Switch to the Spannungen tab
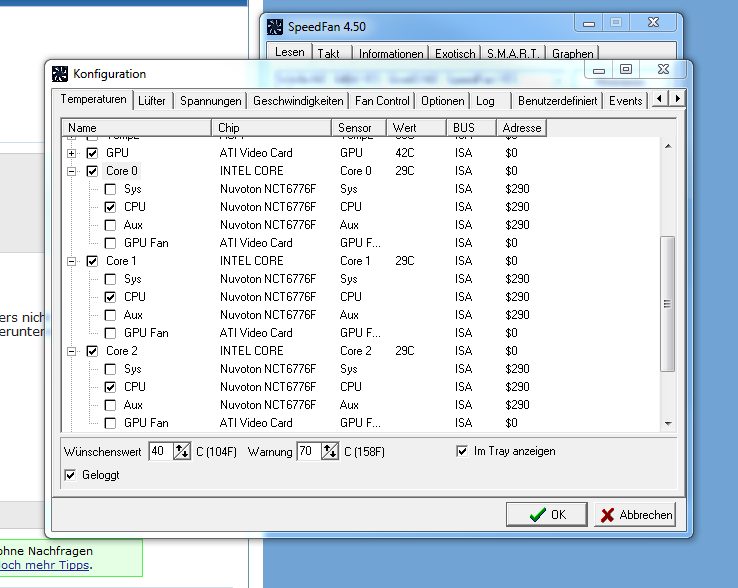Screen dimensions: 738x588 point(210,101)
